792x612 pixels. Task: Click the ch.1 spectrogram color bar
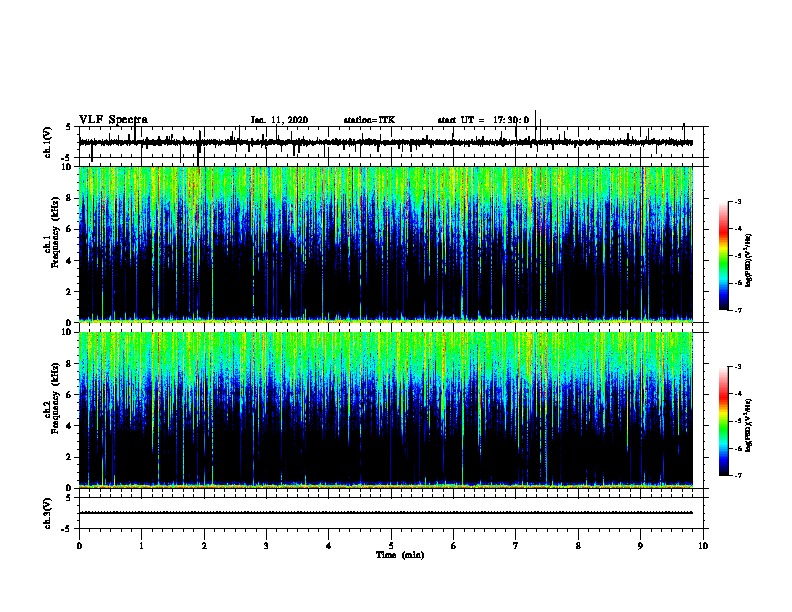coord(724,256)
